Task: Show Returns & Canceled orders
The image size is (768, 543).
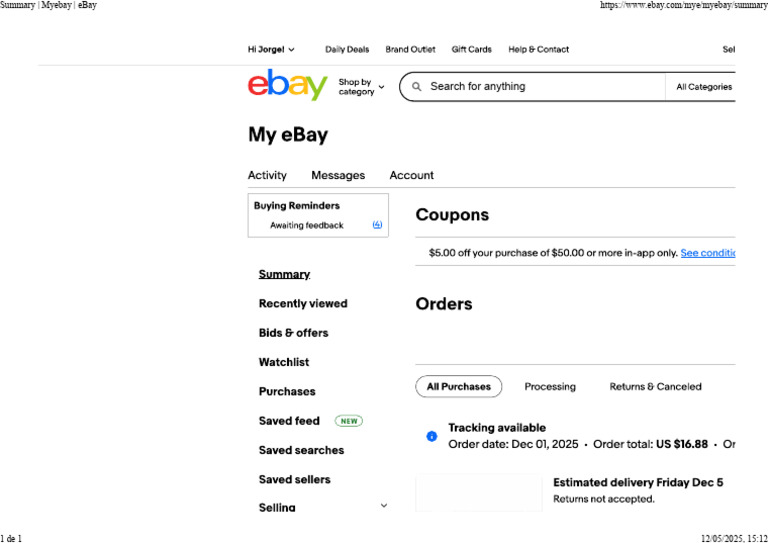Action: [655, 386]
